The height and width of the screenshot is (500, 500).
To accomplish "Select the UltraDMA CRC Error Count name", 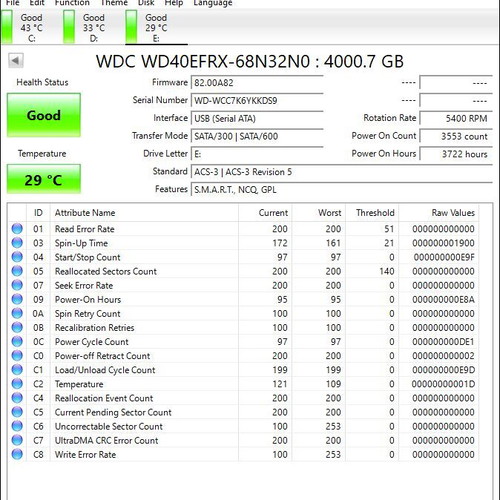I will 107,440.
